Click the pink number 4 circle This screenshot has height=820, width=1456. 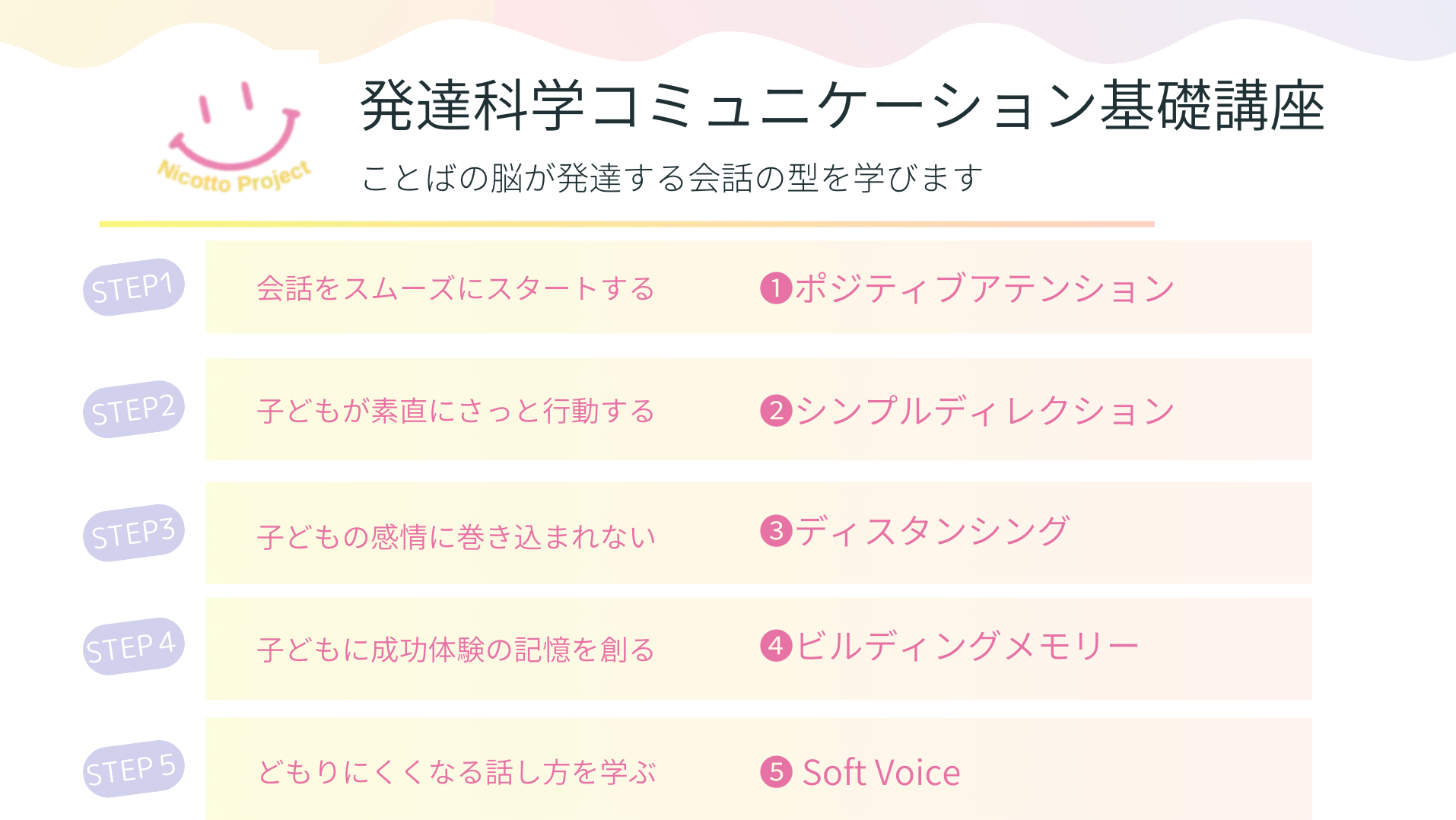click(x=776, y=646)
